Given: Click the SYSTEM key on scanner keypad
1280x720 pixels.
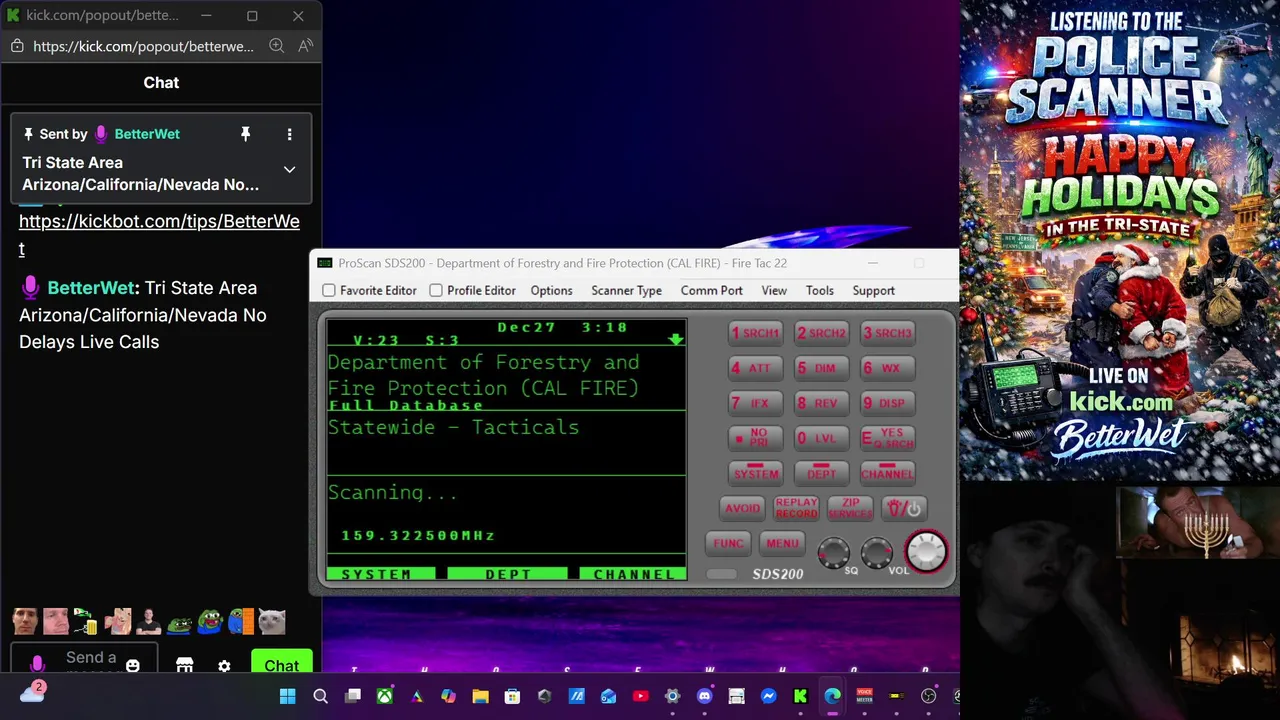Looking at the screenshot, I should click(x=756, y=472).
